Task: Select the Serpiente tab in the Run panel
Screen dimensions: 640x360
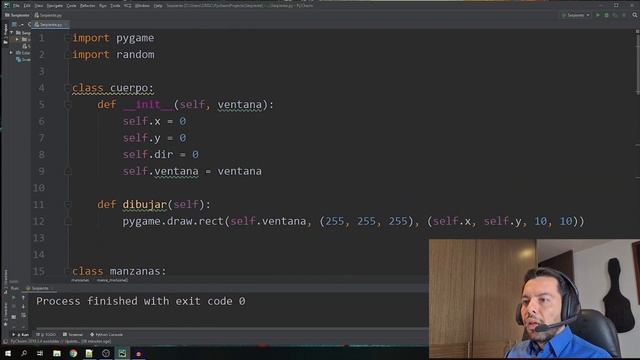Action: pos(40,288)
